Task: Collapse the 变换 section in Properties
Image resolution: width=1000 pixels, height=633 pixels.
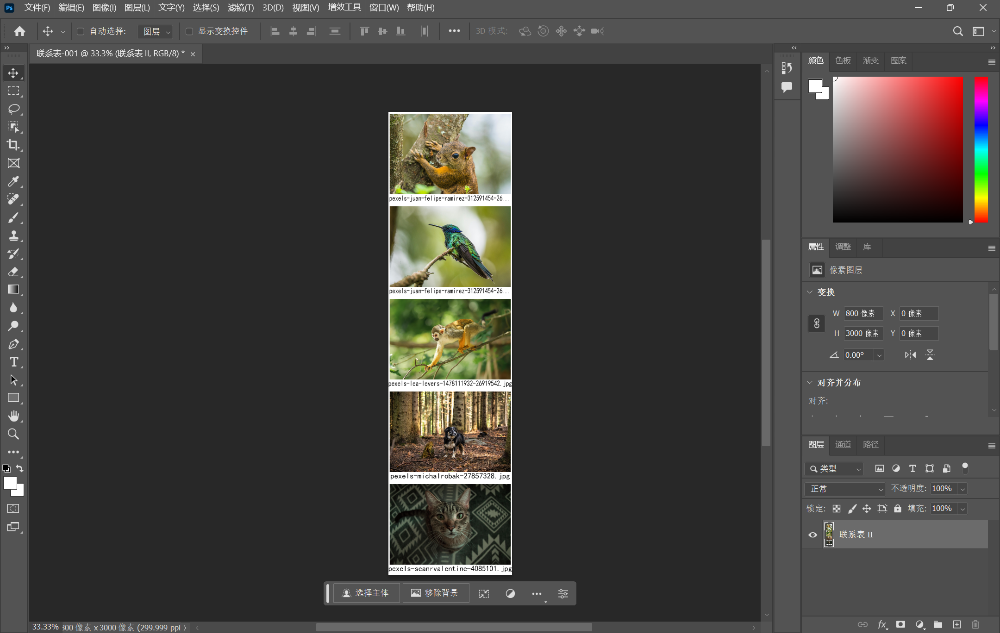Action: click(809, 292)
